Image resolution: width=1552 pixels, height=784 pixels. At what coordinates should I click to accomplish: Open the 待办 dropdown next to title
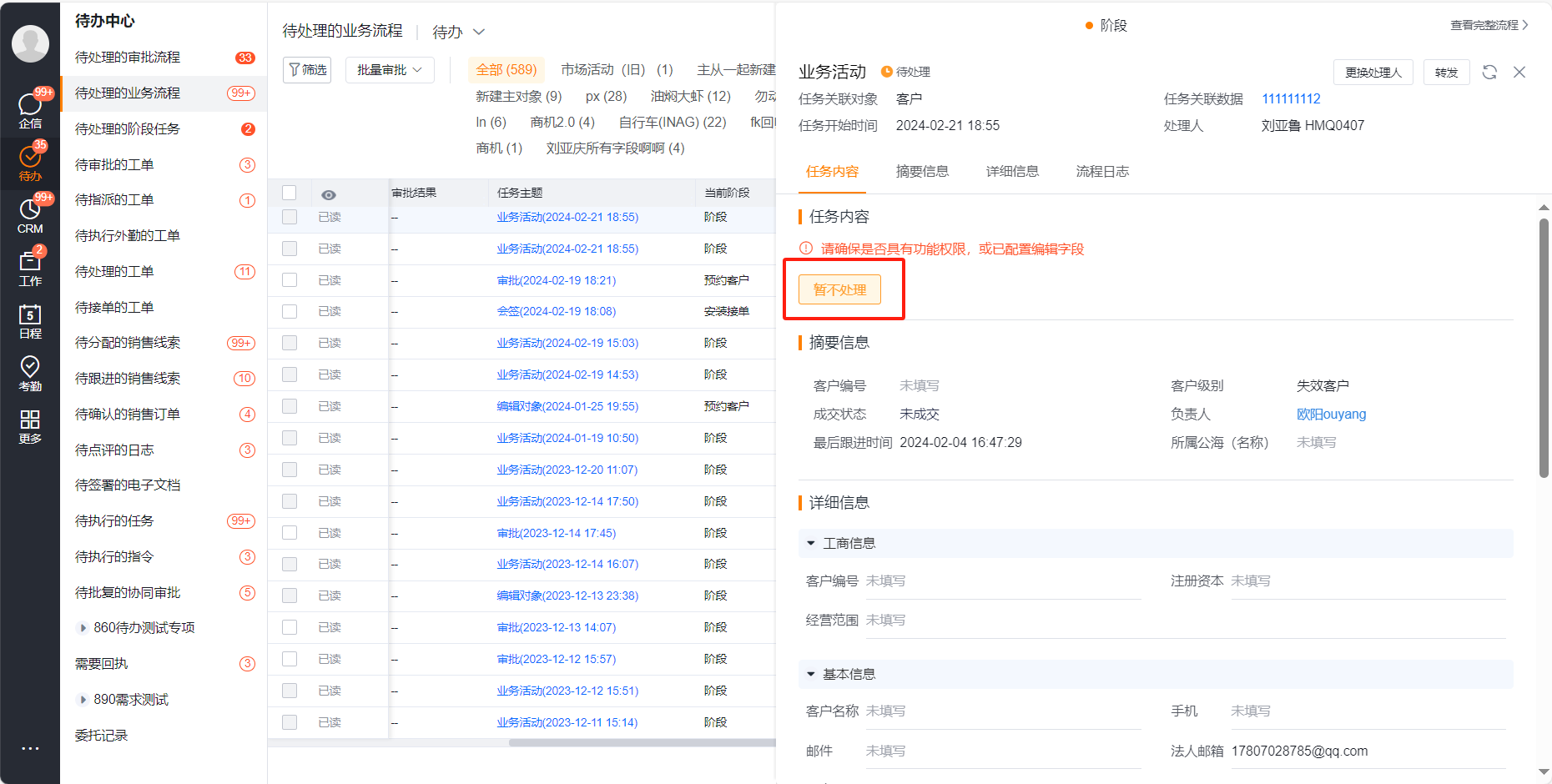pyautogui.click(x=458, y=32)
